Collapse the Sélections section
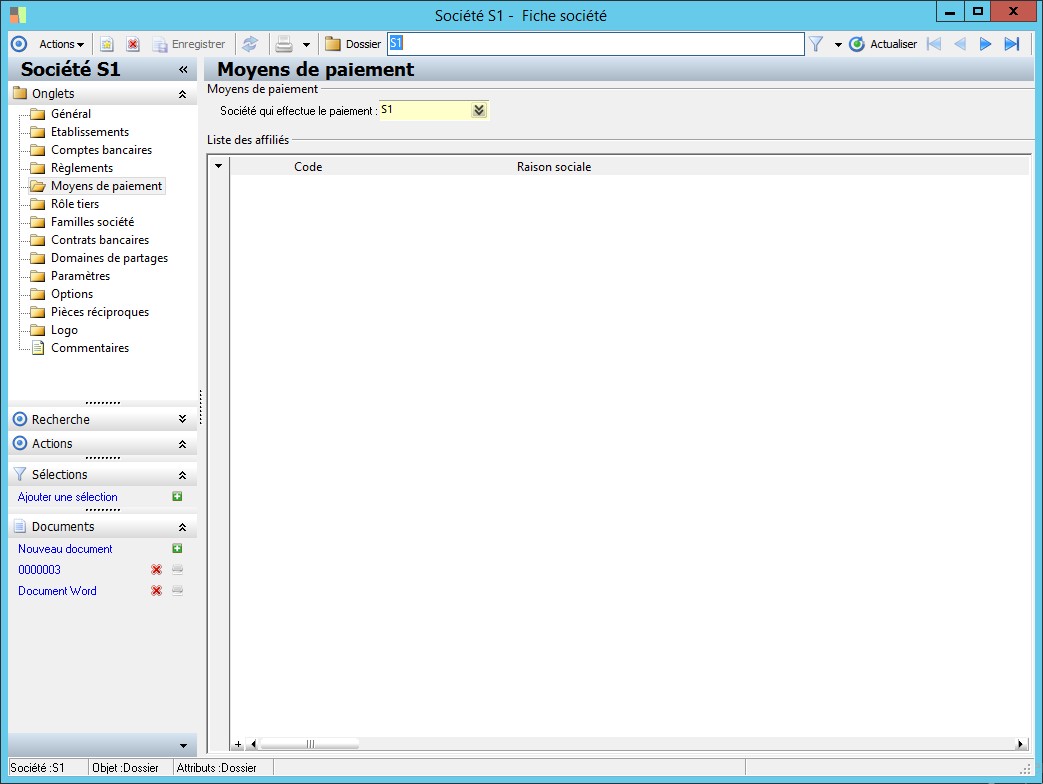The width and height of the screenshot is (1043, 784). pyautogui.click(x=182, y=475)
